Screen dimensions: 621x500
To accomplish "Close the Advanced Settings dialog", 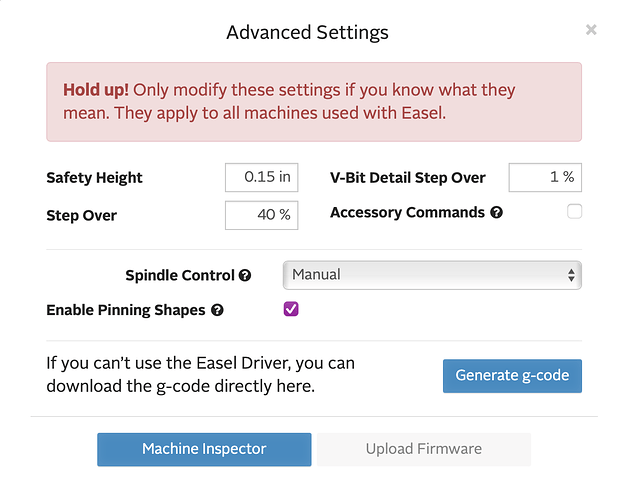I will pos(591,30).
